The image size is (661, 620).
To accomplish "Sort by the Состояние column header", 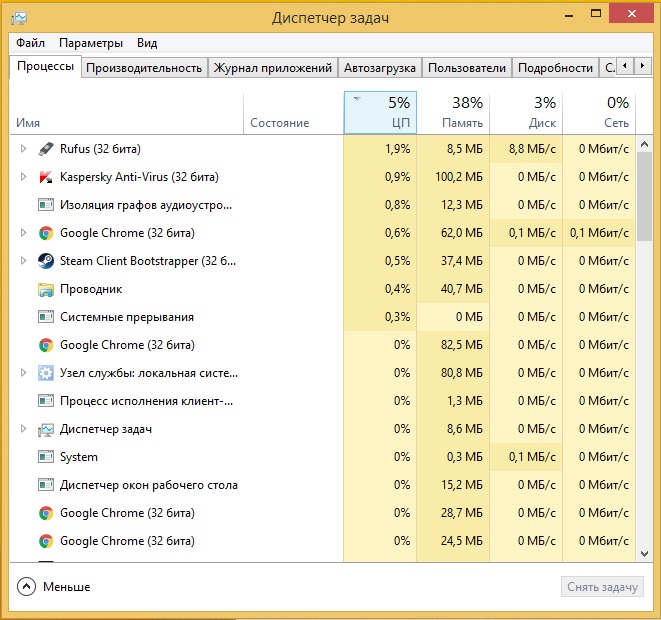I will click(294, 113).
